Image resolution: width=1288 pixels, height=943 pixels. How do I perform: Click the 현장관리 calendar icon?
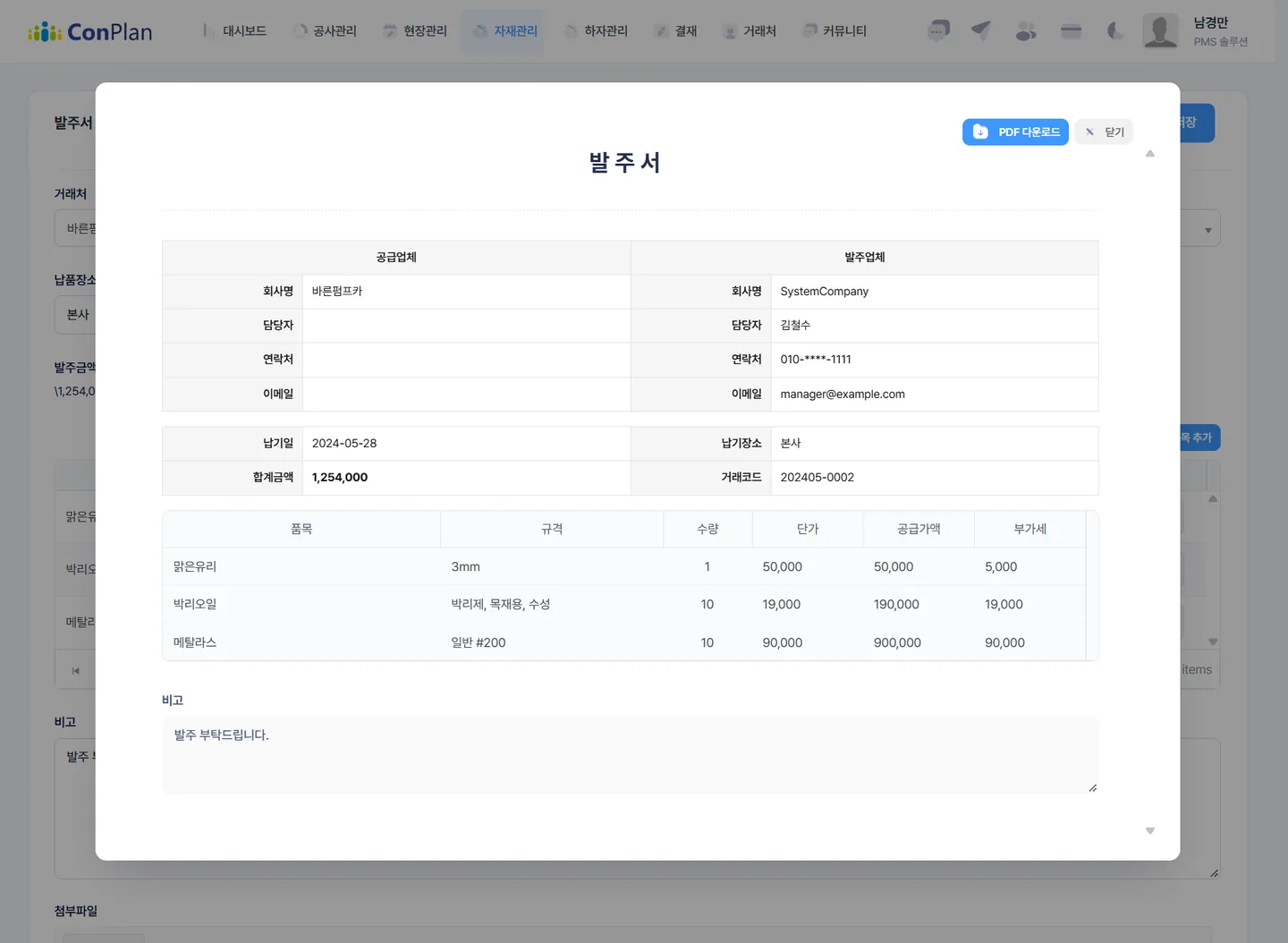[390, 31]
